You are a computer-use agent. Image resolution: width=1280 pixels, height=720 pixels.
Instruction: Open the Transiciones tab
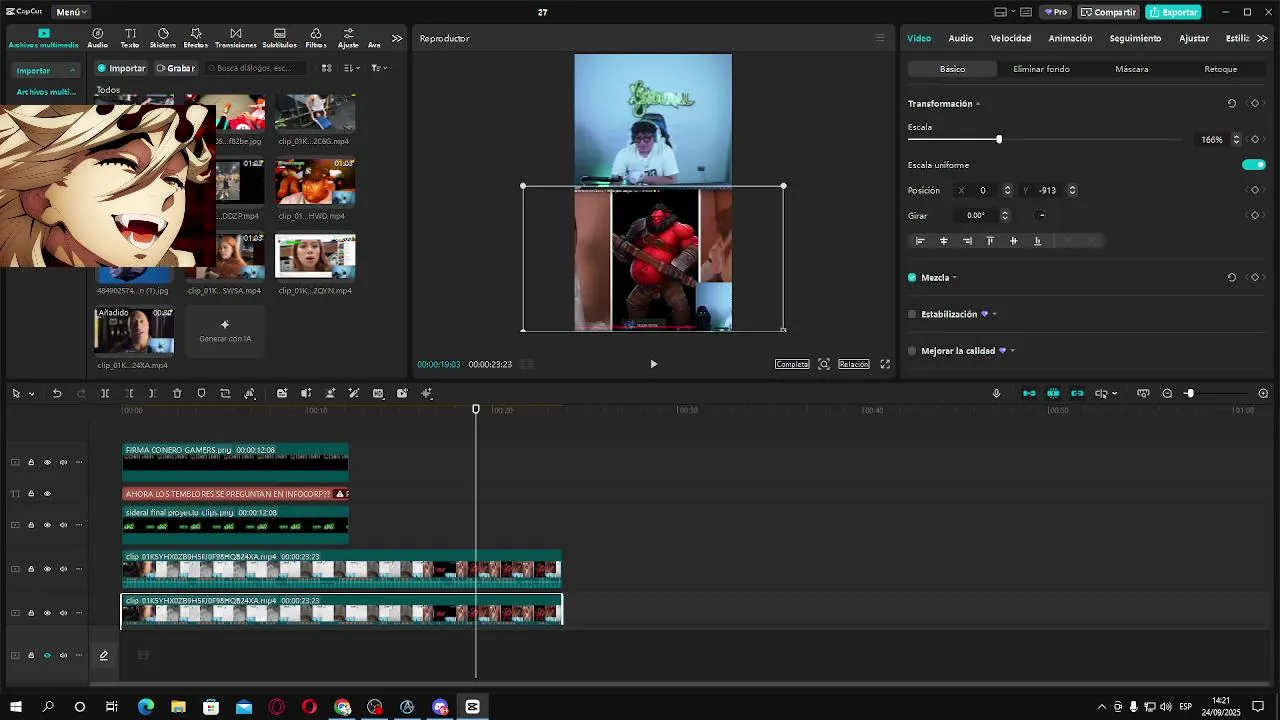(x=236, y=38)
